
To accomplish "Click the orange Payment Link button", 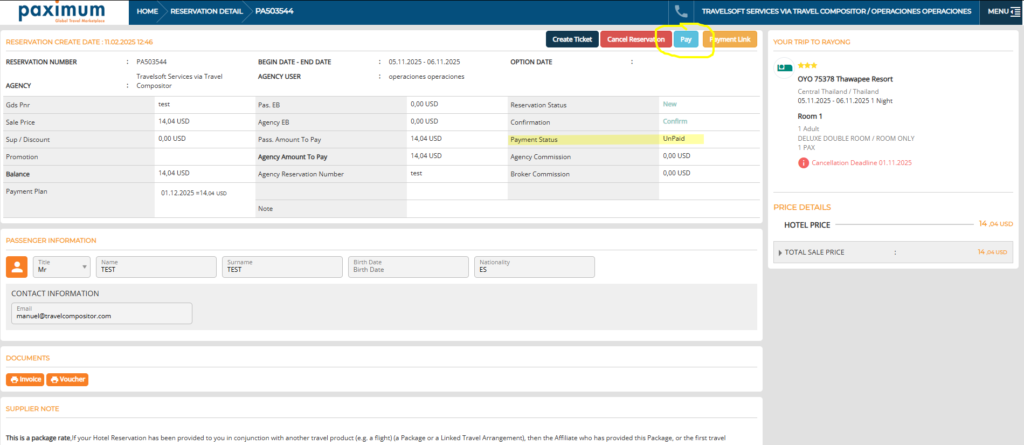I will pyautogui.click(x=729, y=39).
